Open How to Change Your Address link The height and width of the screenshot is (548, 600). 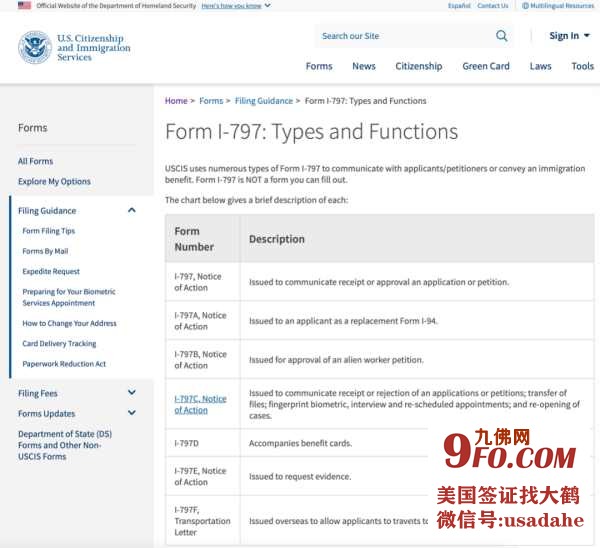(x=69, y=323)
